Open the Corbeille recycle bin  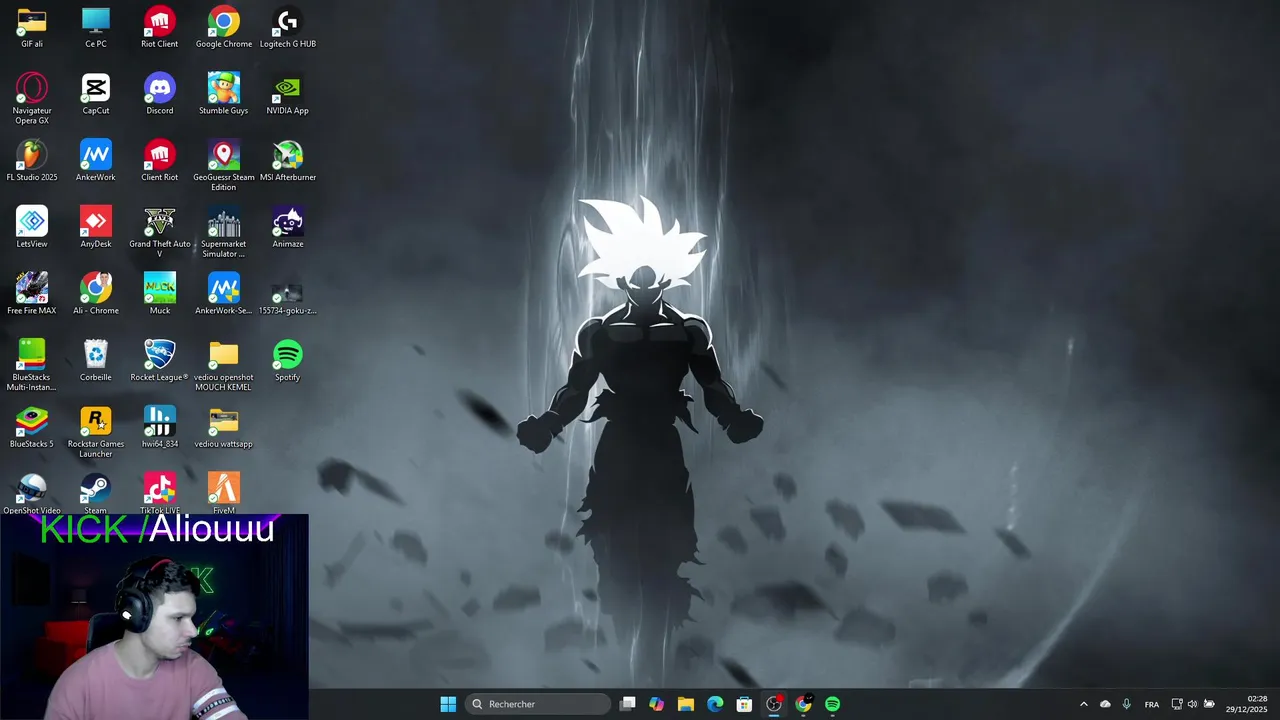click(x=96, y=361)
